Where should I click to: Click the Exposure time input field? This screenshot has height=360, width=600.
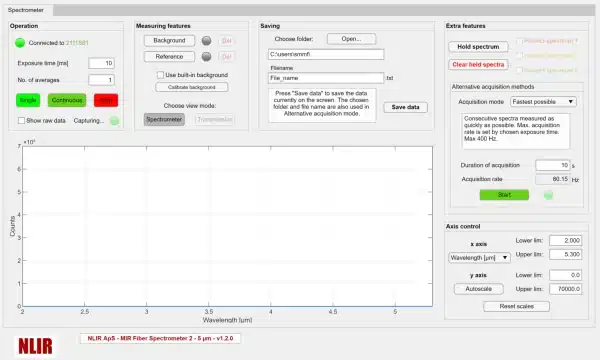tap(101, 63)
